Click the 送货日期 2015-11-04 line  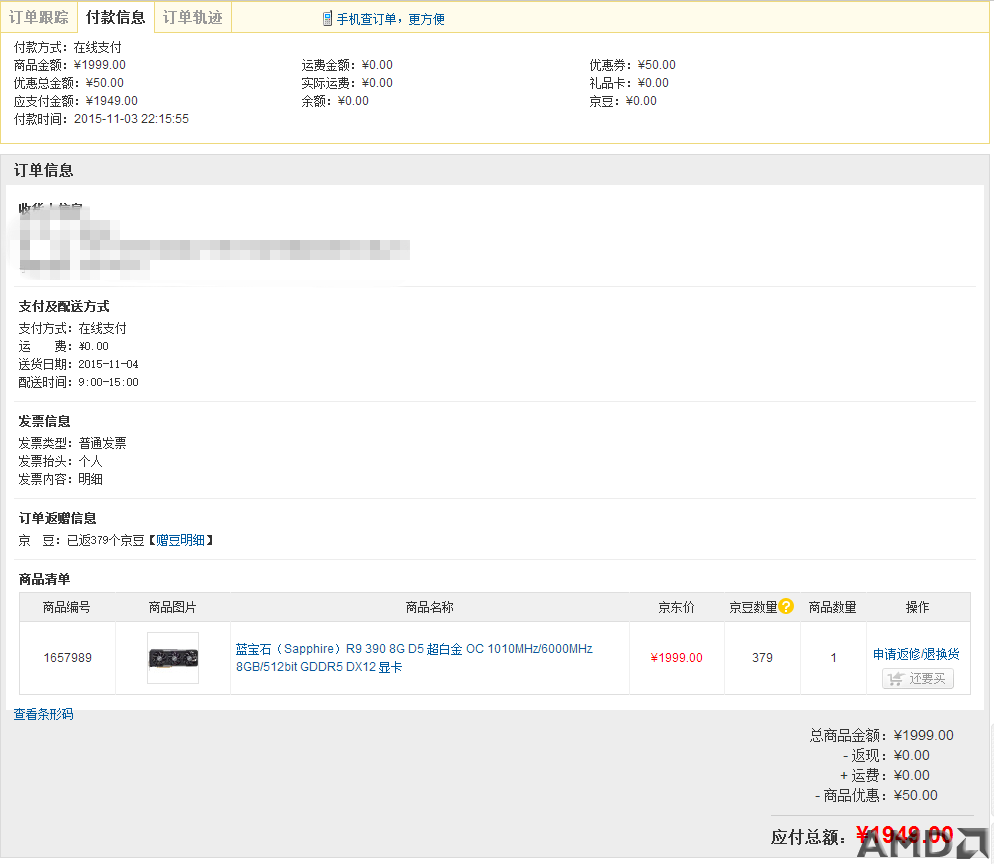point(79,364)
